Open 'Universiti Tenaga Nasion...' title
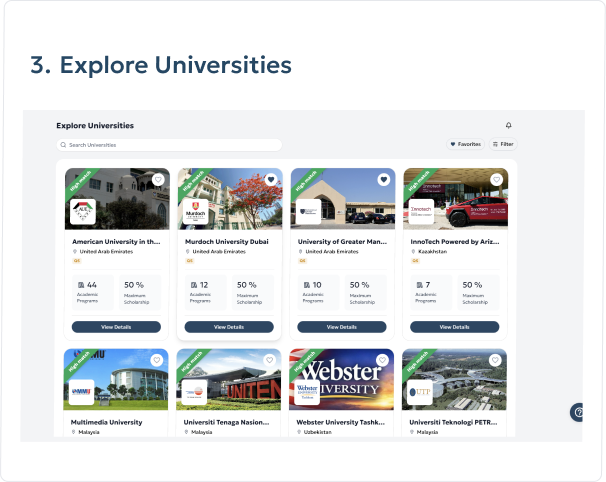 226,422
